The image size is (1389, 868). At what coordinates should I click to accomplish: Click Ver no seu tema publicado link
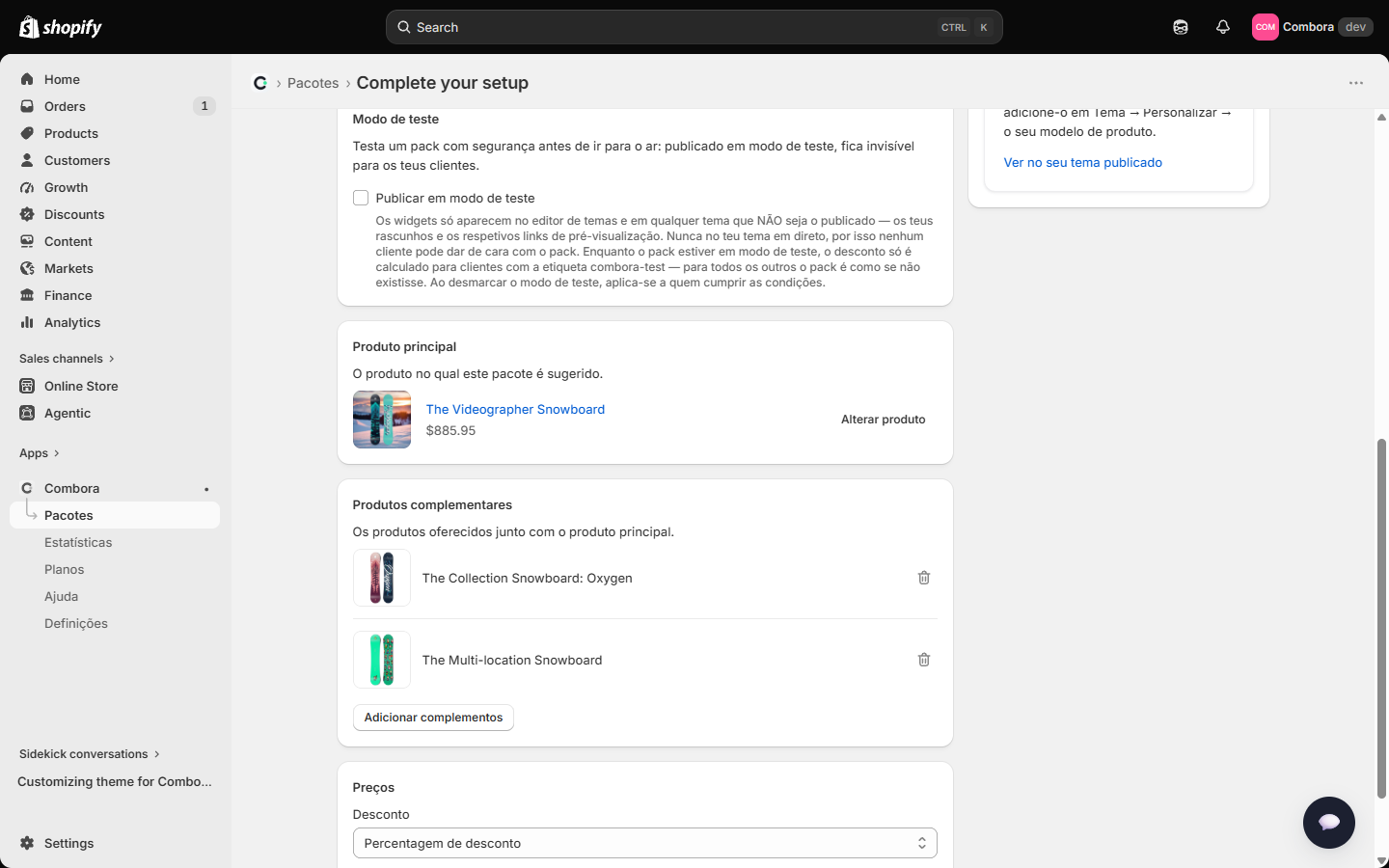tap(1083, 162)
